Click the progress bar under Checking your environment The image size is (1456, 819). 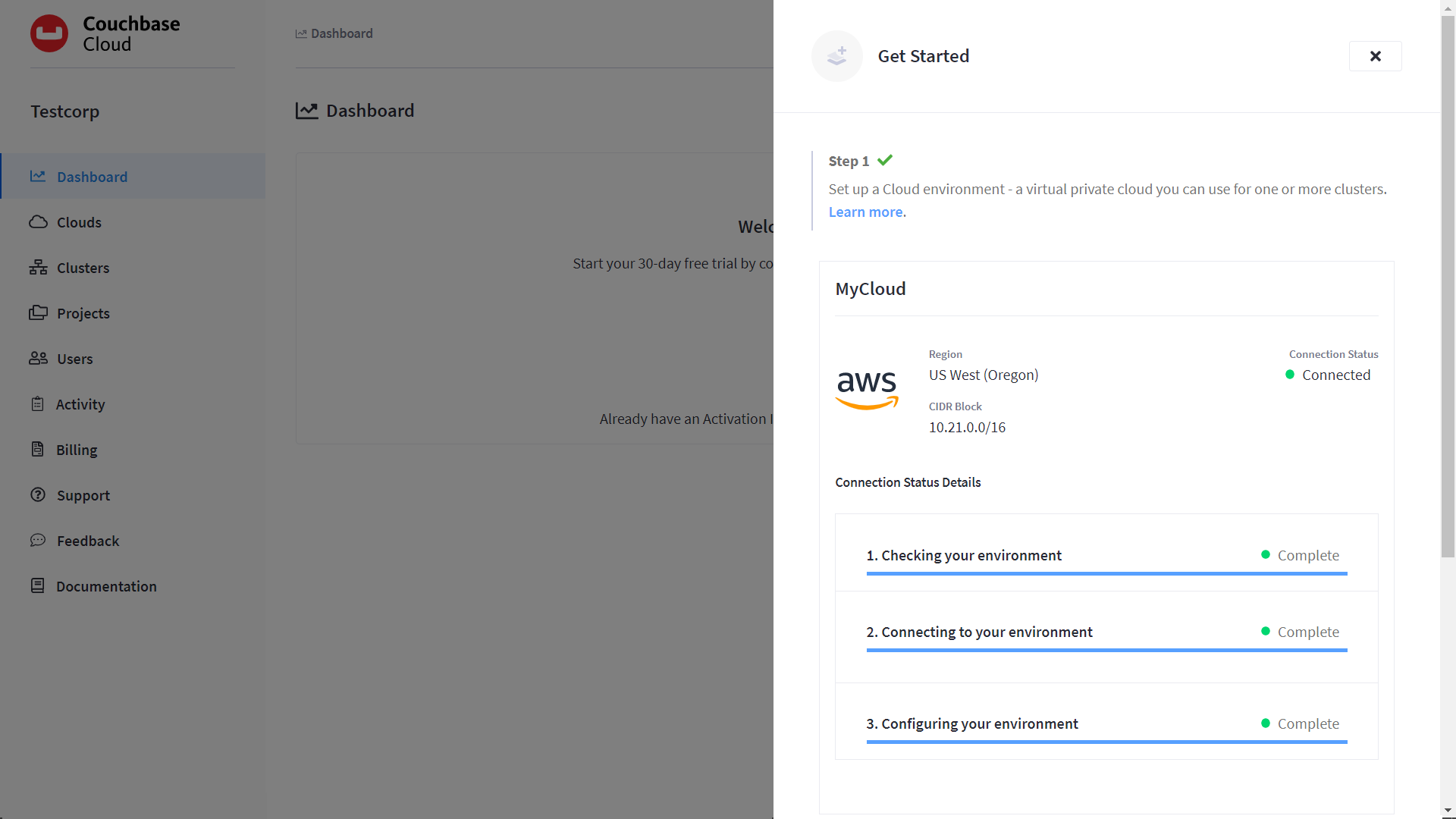pyautogui.click(x=1106, y=574)
